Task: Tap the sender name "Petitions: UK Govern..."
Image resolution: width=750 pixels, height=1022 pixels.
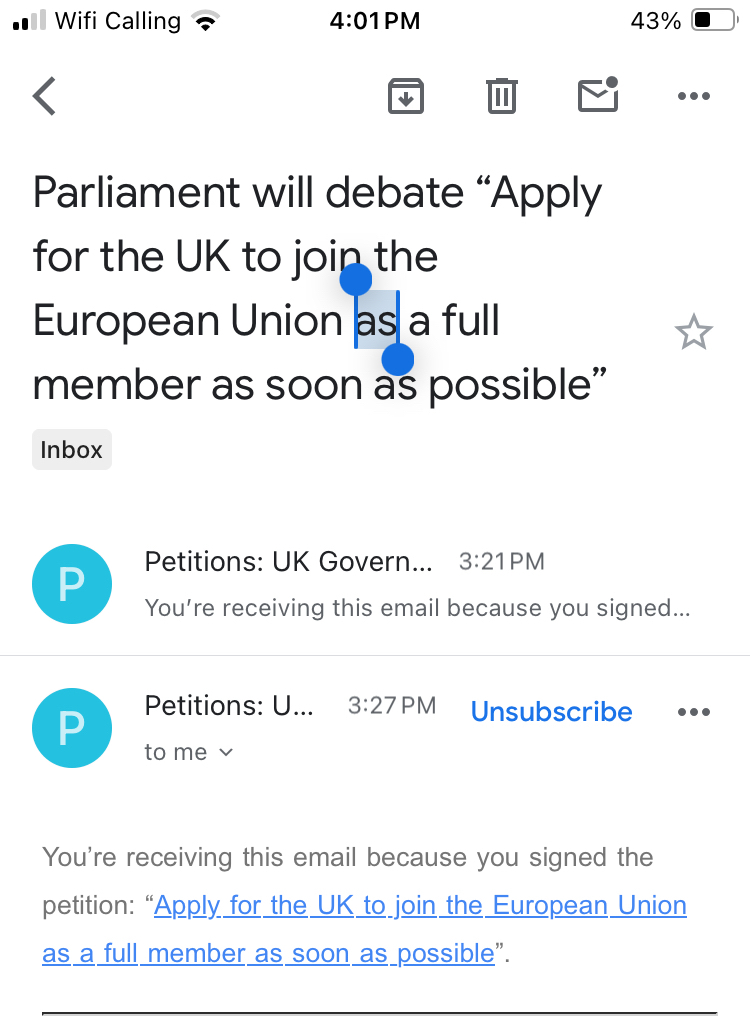Action: [288, 562]
